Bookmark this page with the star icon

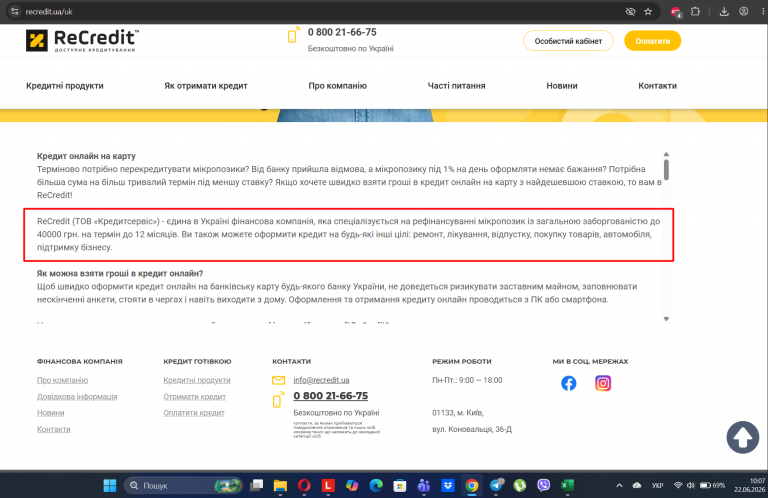point(648,11)
